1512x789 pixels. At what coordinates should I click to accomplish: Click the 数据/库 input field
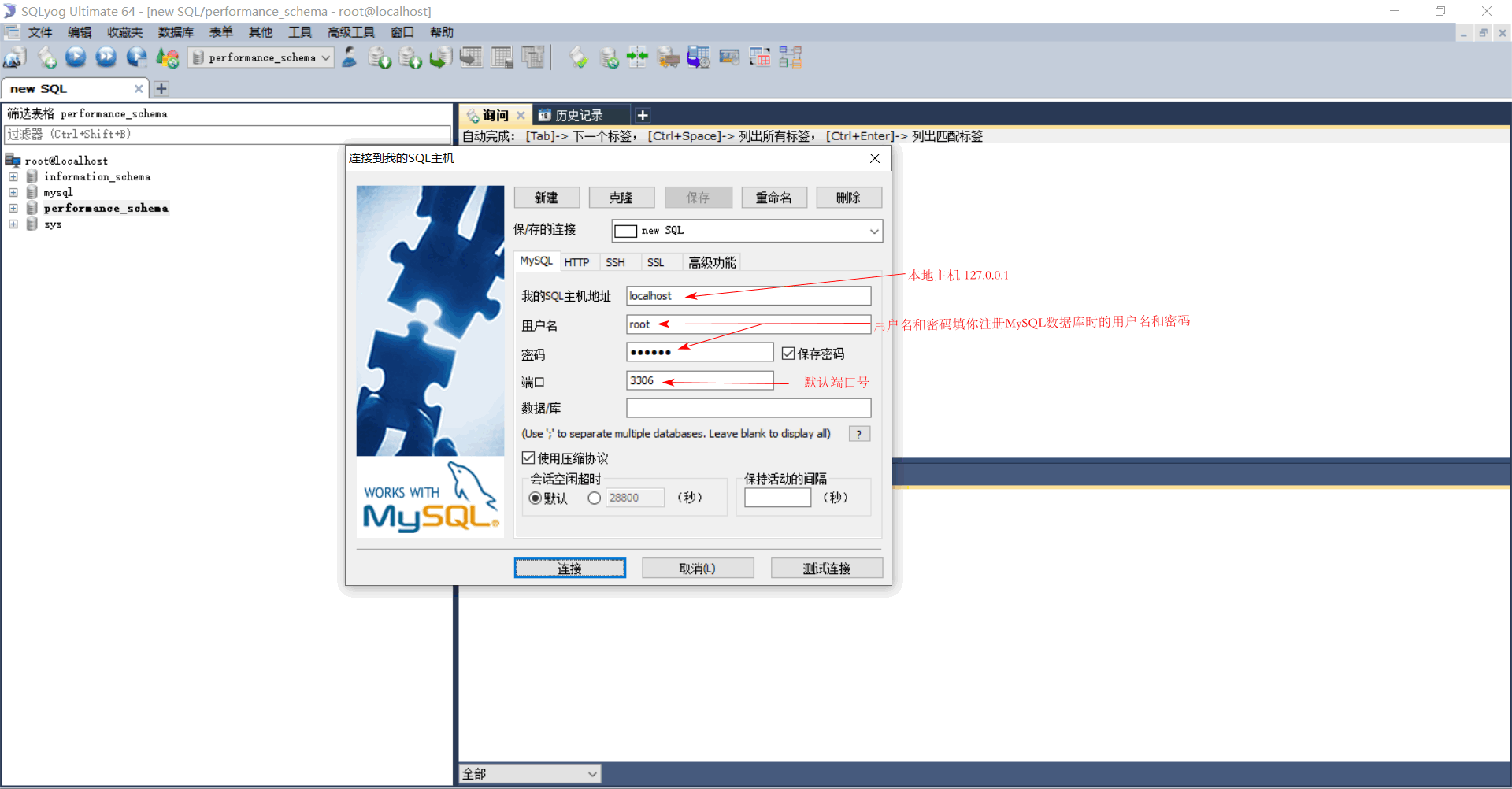click(748, 408)
